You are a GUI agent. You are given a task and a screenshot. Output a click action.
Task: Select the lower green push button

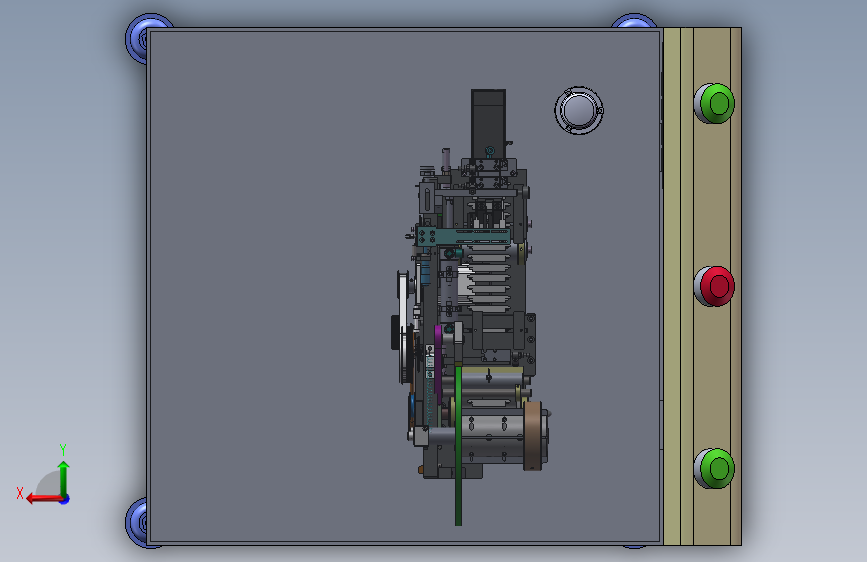tap(714, 469)
